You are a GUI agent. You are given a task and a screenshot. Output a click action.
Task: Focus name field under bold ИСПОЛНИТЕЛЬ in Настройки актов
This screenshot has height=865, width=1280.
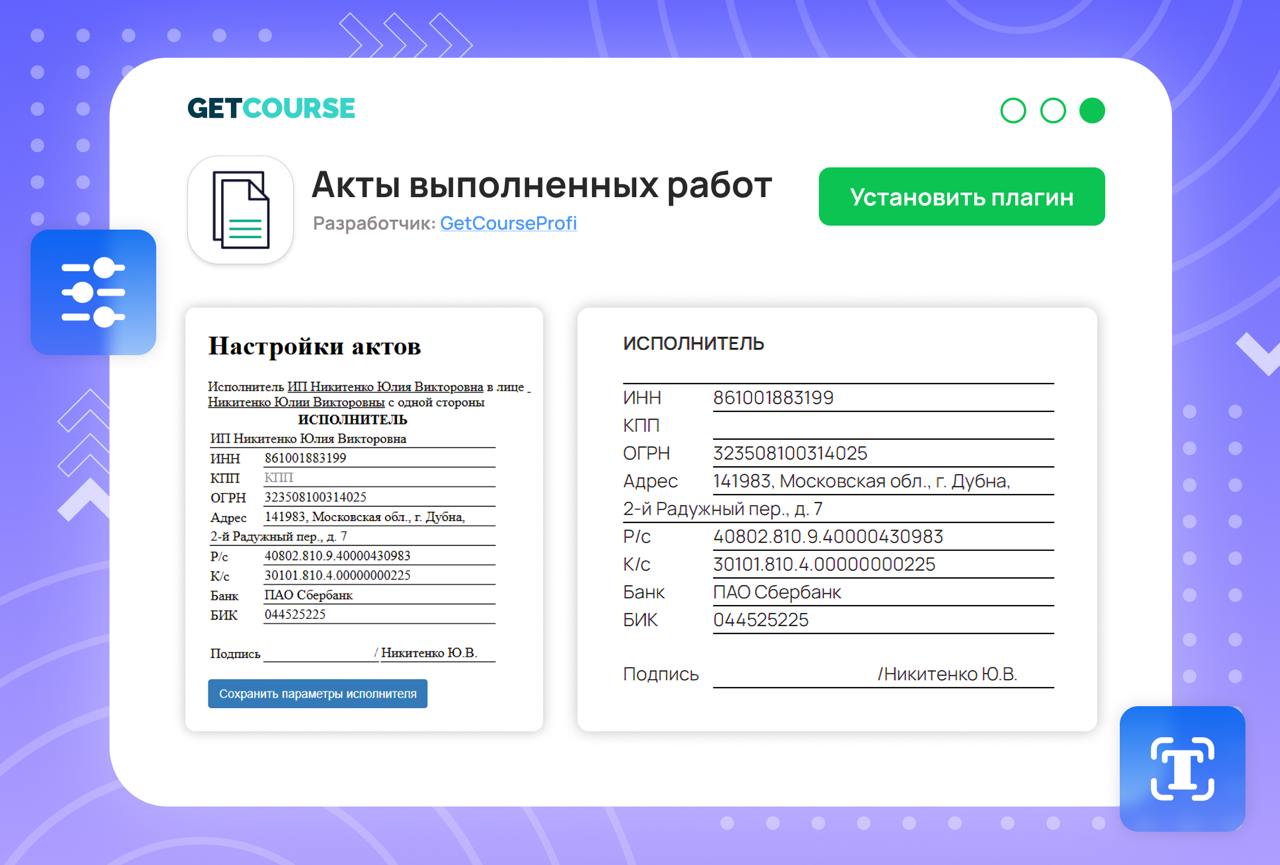pos(352,439)
